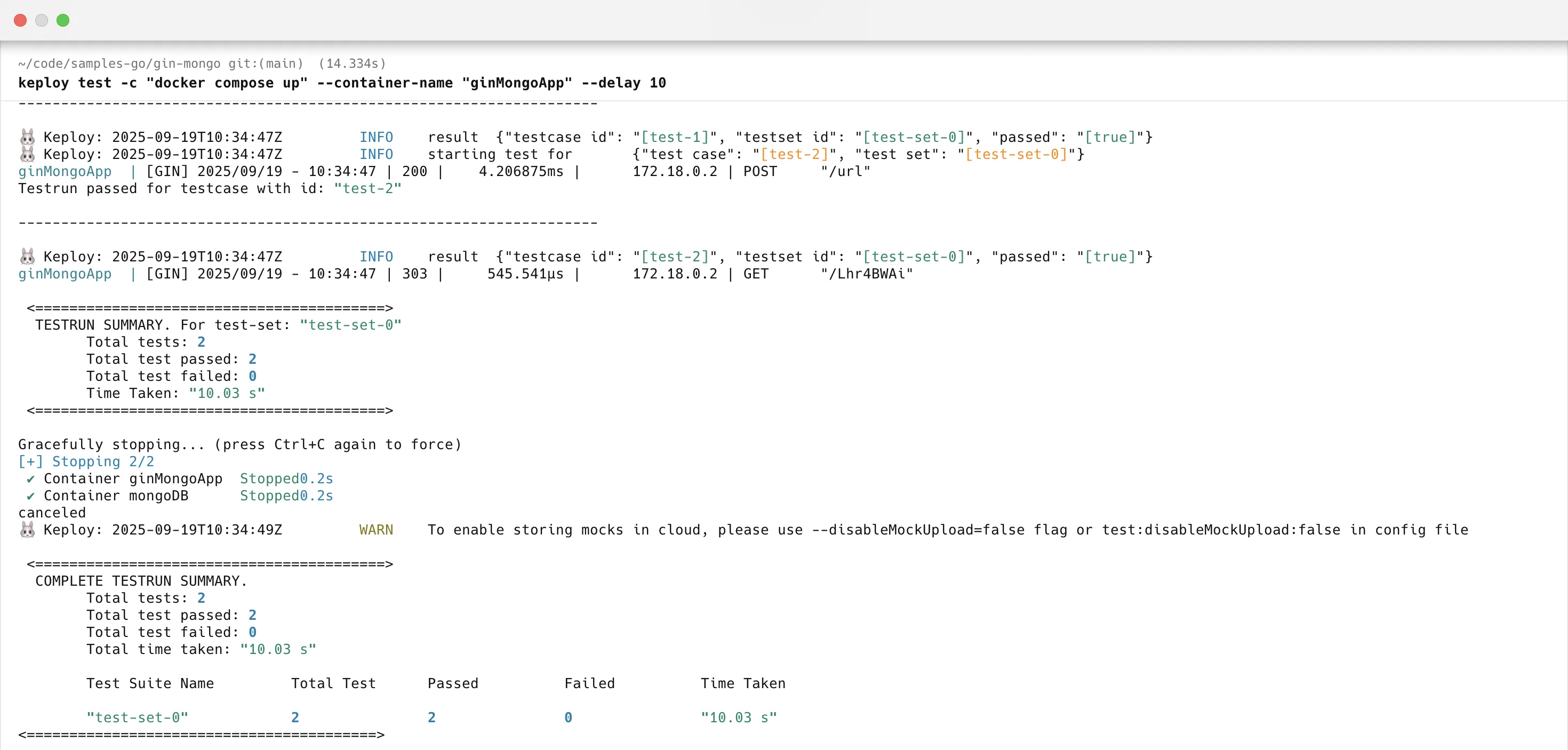
Task: Click 'Test Suite Name' column header
Action: [x=150, y=683]
